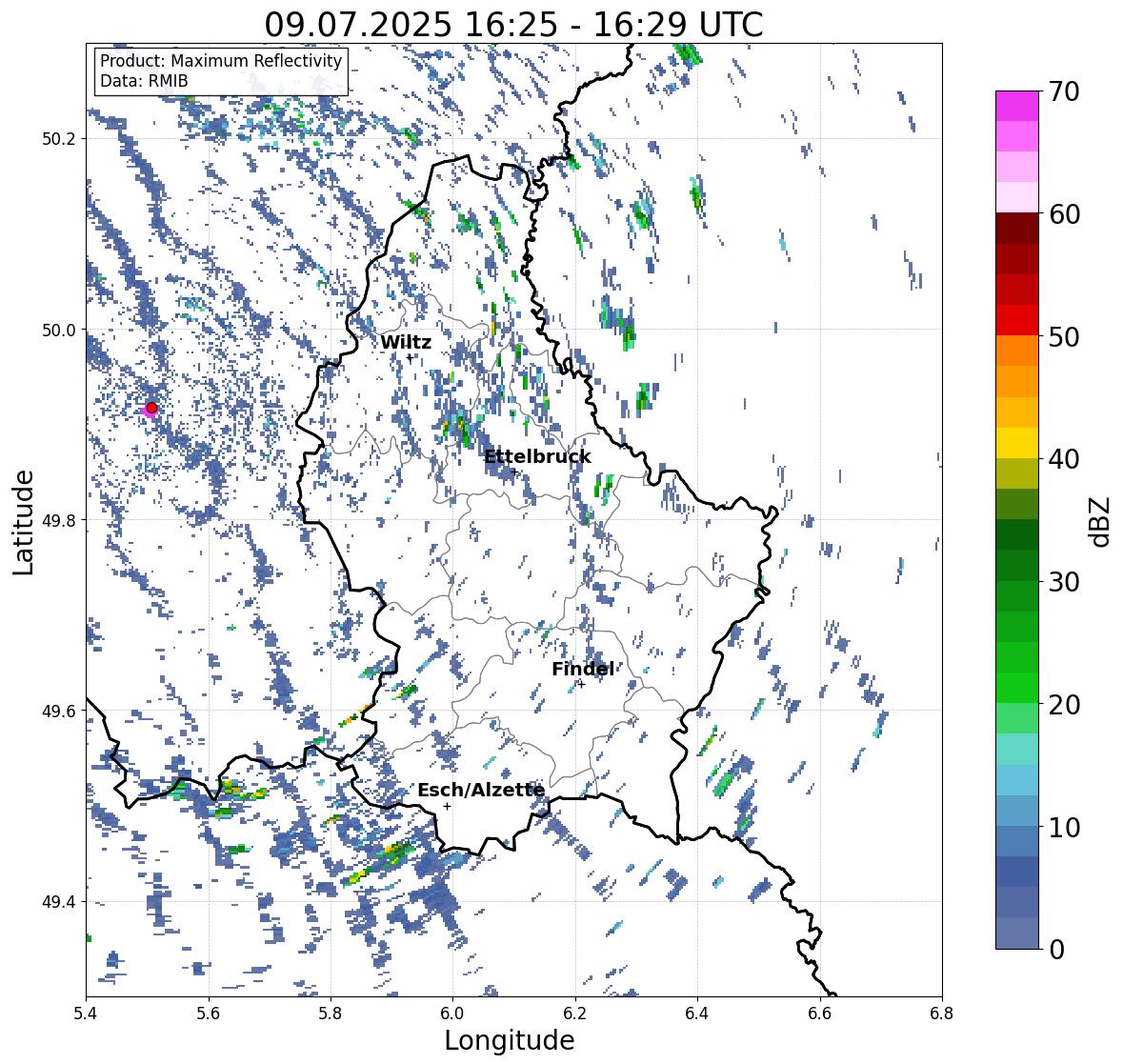Click the latitude tick label 50.2
Screen dimensions: 1123x1064
(x=59, y=139)
